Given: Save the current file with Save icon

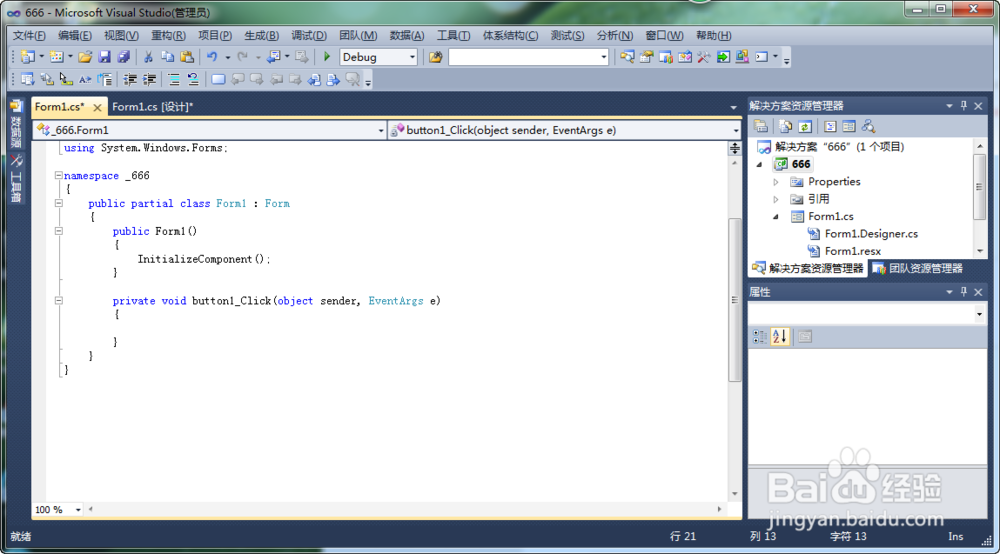Looking at the screenshot, I should click(105, 57).
